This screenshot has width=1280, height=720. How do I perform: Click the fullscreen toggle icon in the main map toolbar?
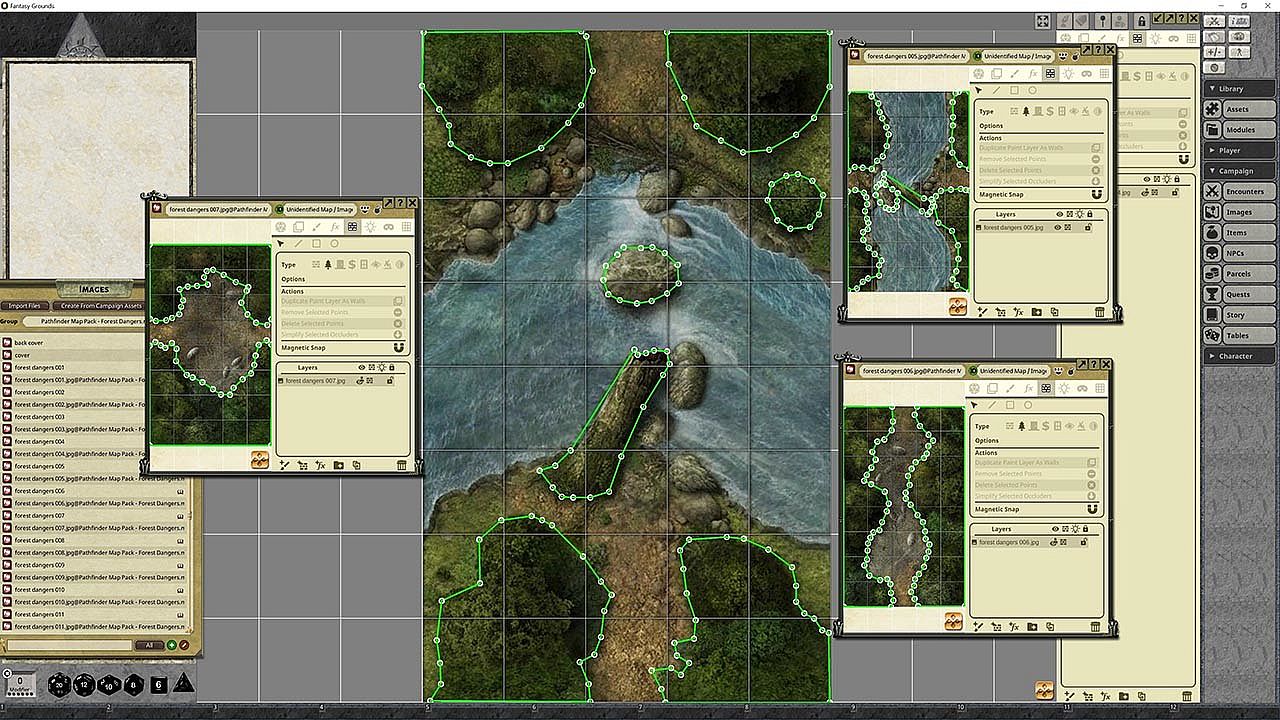point(1043,20)
